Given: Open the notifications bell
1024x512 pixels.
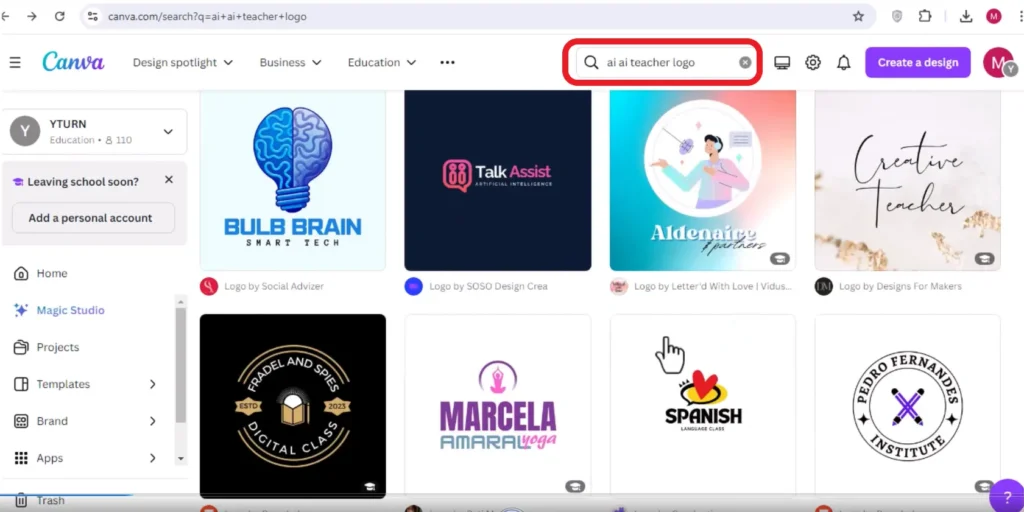Looking at the screenshot, I should [x=844, y=63].
